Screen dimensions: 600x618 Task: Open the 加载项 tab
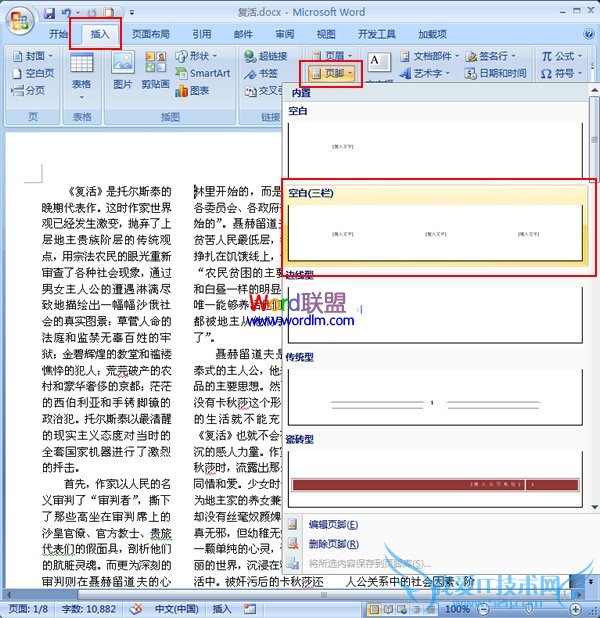(x=432, y=34)
